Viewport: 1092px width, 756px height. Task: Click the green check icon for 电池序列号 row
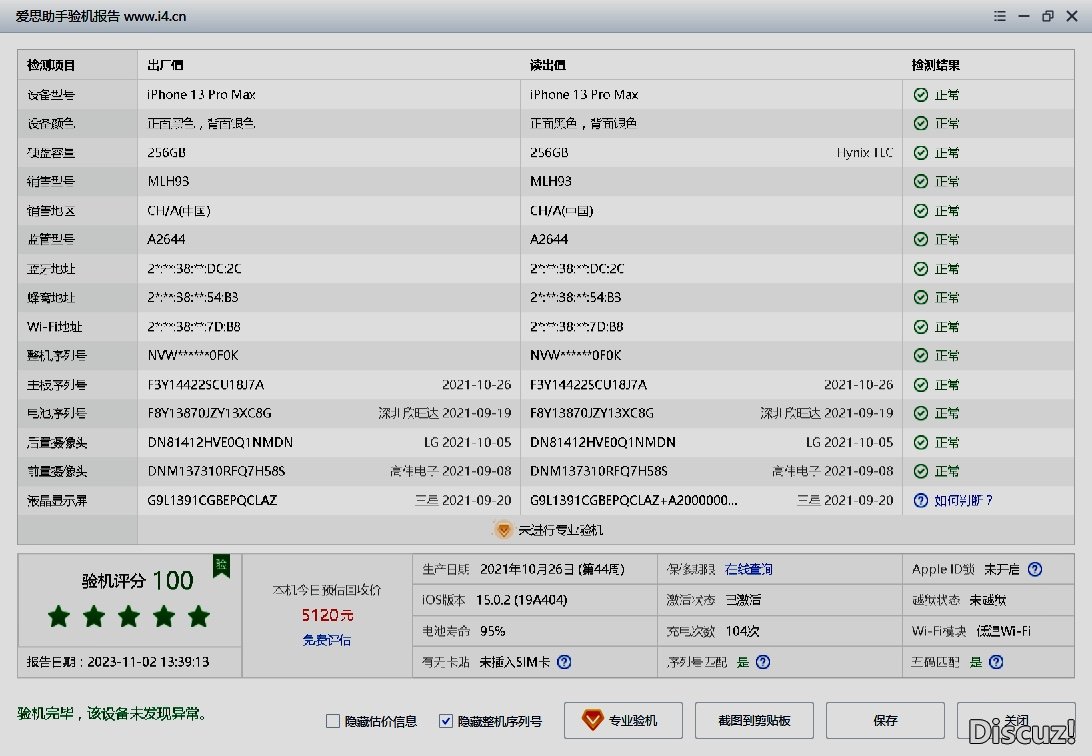[921, 414]
